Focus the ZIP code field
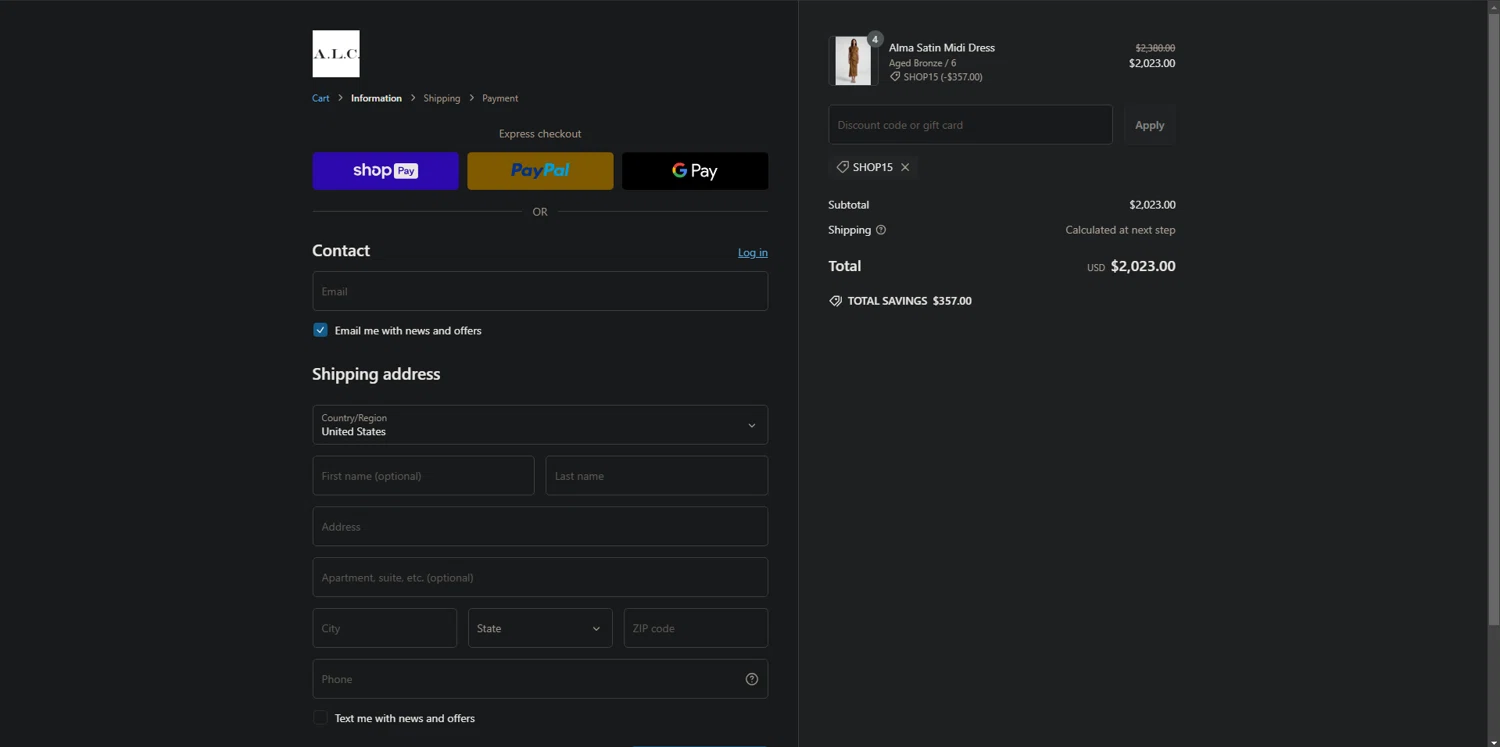This screenshot has height=747, width=1500. (x=696, y=628)
